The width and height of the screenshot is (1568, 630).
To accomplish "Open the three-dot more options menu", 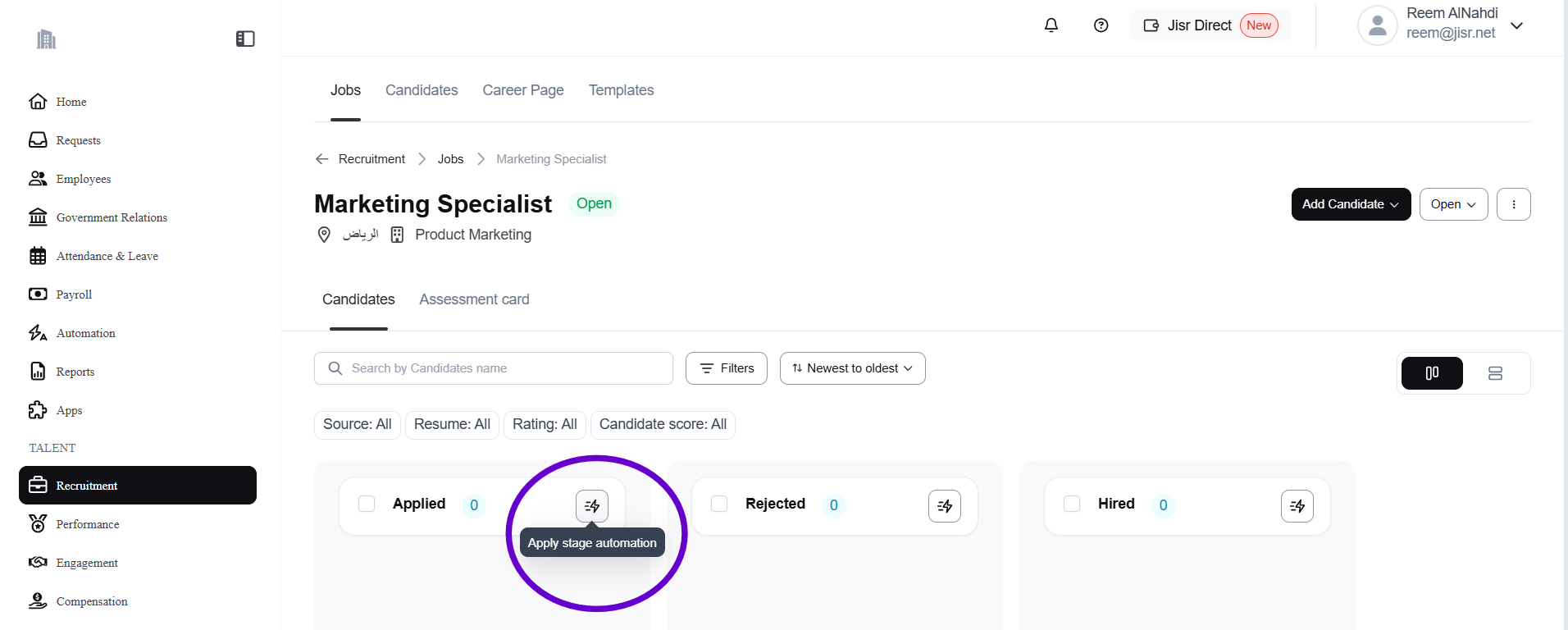I will pos(1514,204).
